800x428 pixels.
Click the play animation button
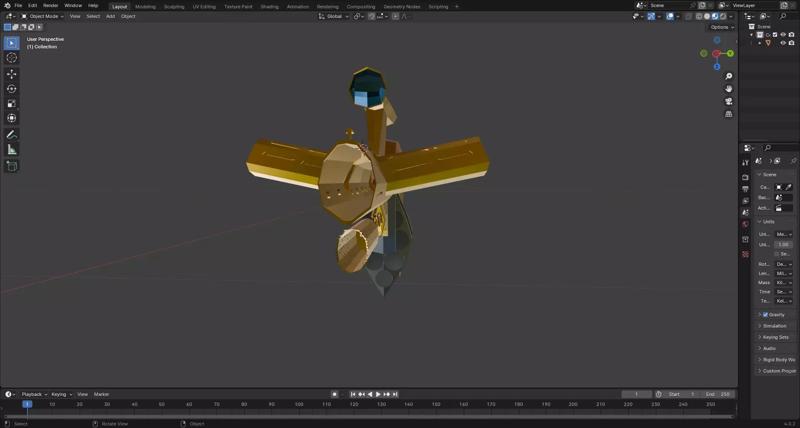pyautogui.click(x=378, y=394)
